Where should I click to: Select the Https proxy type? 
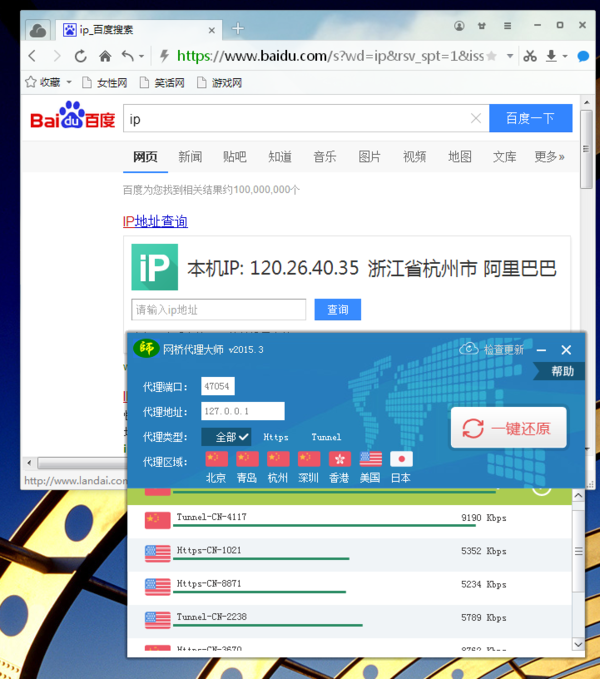pos(276,437)
